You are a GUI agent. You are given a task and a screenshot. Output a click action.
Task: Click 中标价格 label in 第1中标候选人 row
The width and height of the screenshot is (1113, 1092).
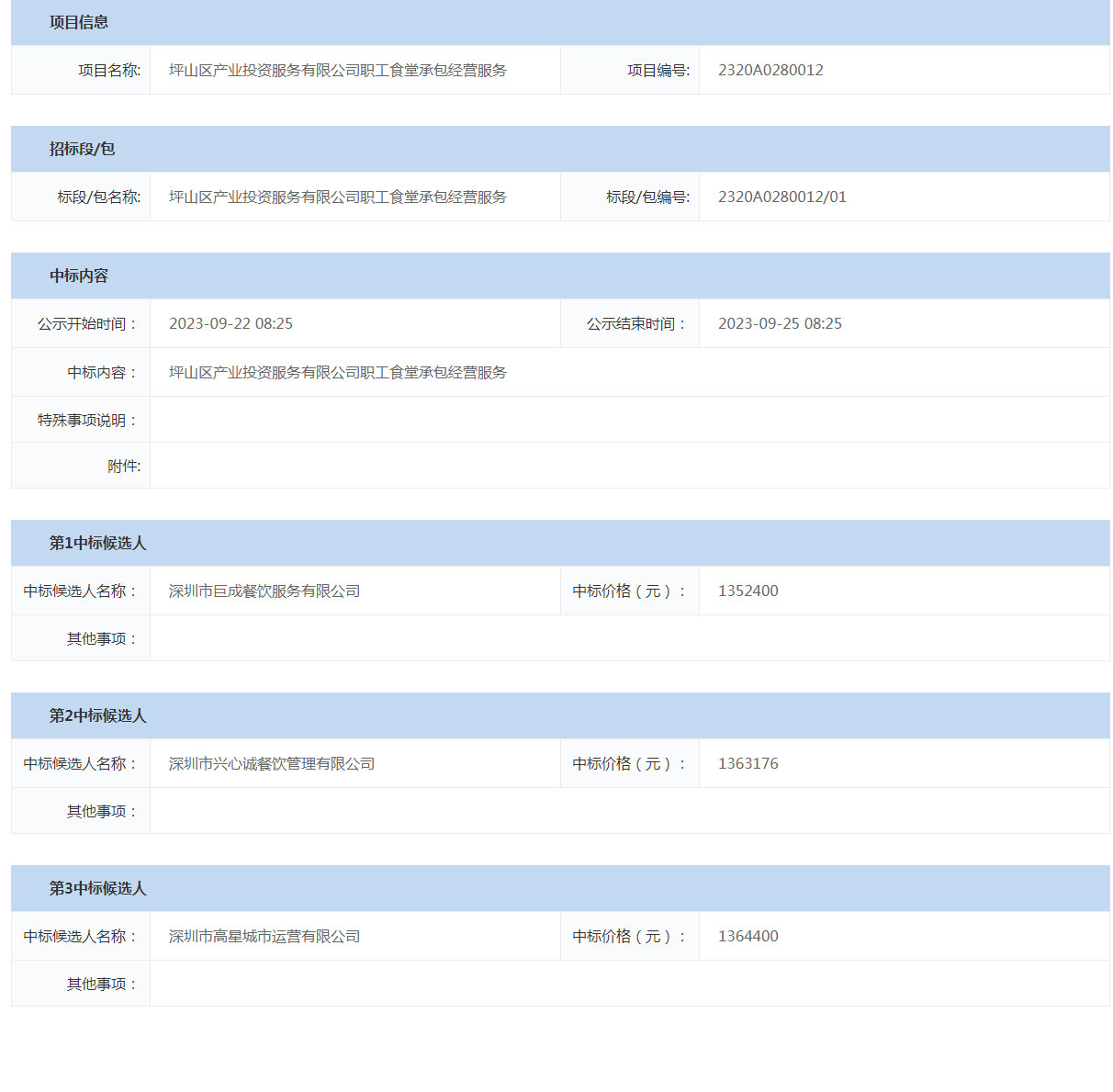629,591
